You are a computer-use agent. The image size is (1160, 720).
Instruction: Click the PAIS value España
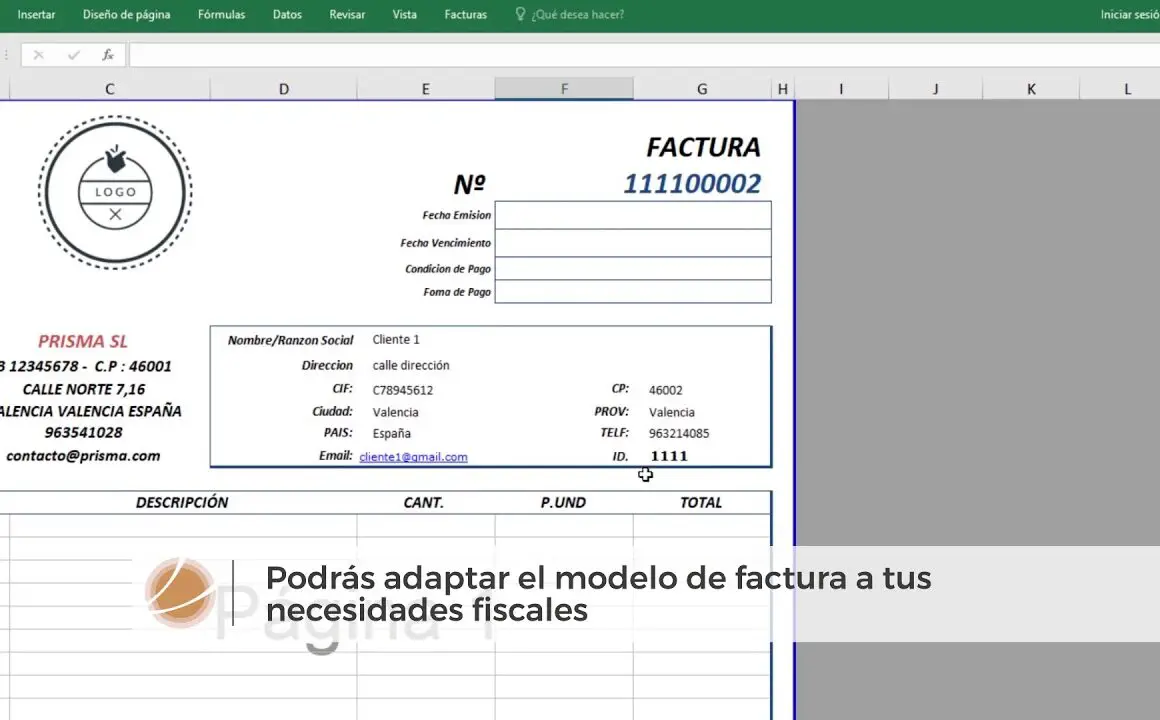tap(391, 434)
